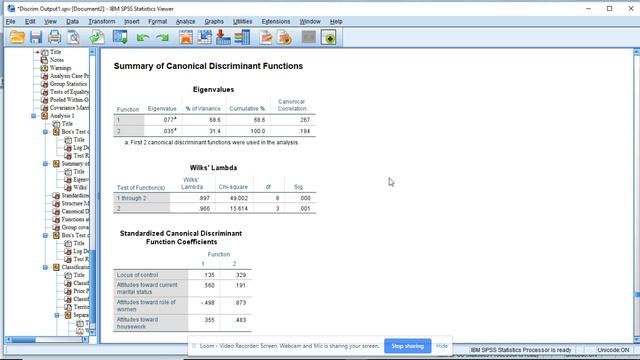Image resolution: width=640 pixels, height=360 pixels.
Task: Open the File menu
Action: coord(11,21)
